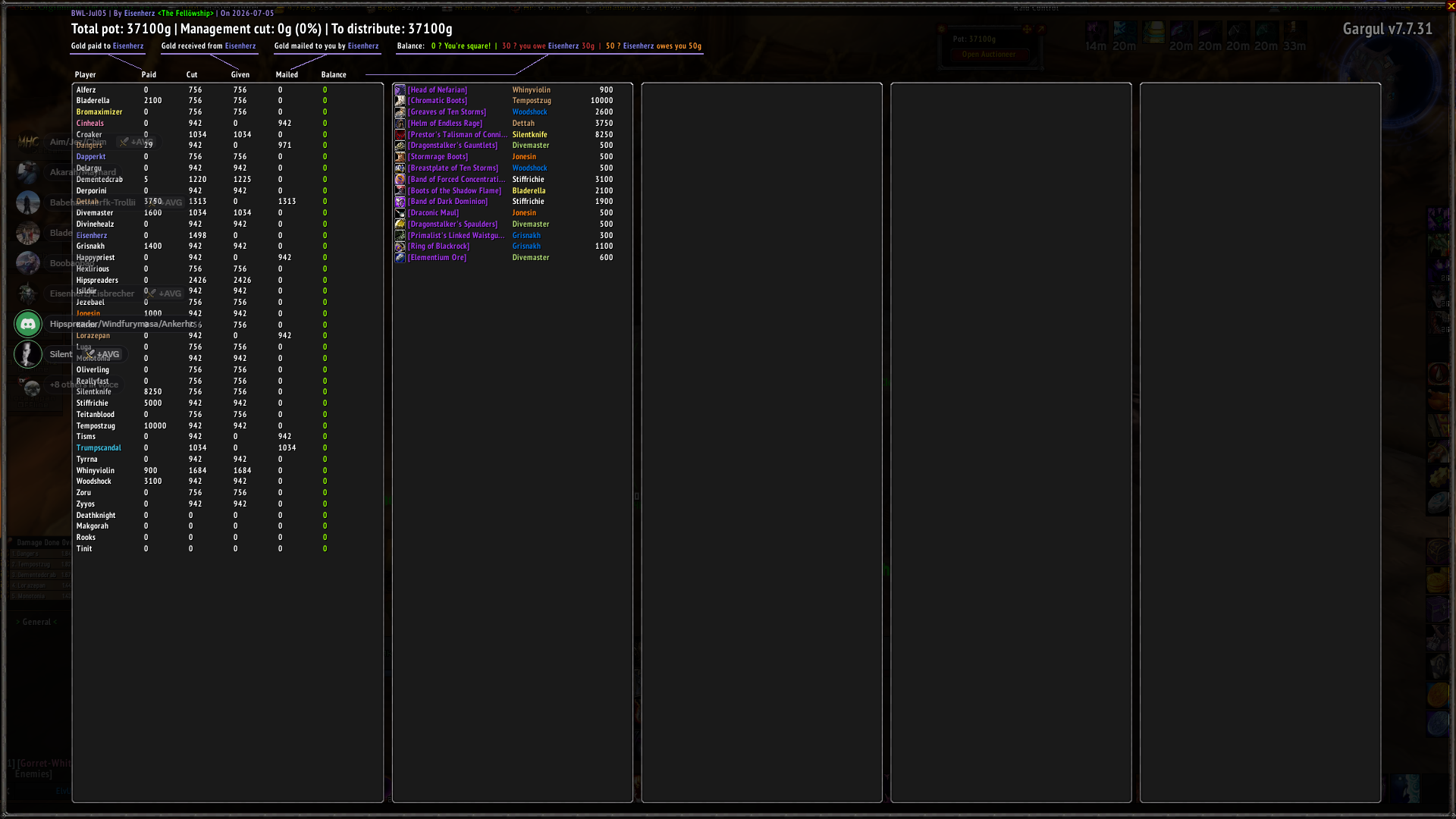
Task: Click the 2600 price for Greaves of Ten Storms
Action: click(x=604, y=112)
